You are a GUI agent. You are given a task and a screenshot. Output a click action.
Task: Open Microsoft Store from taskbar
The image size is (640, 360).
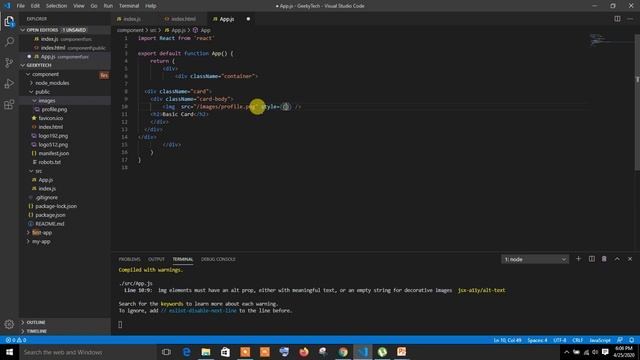225,352
